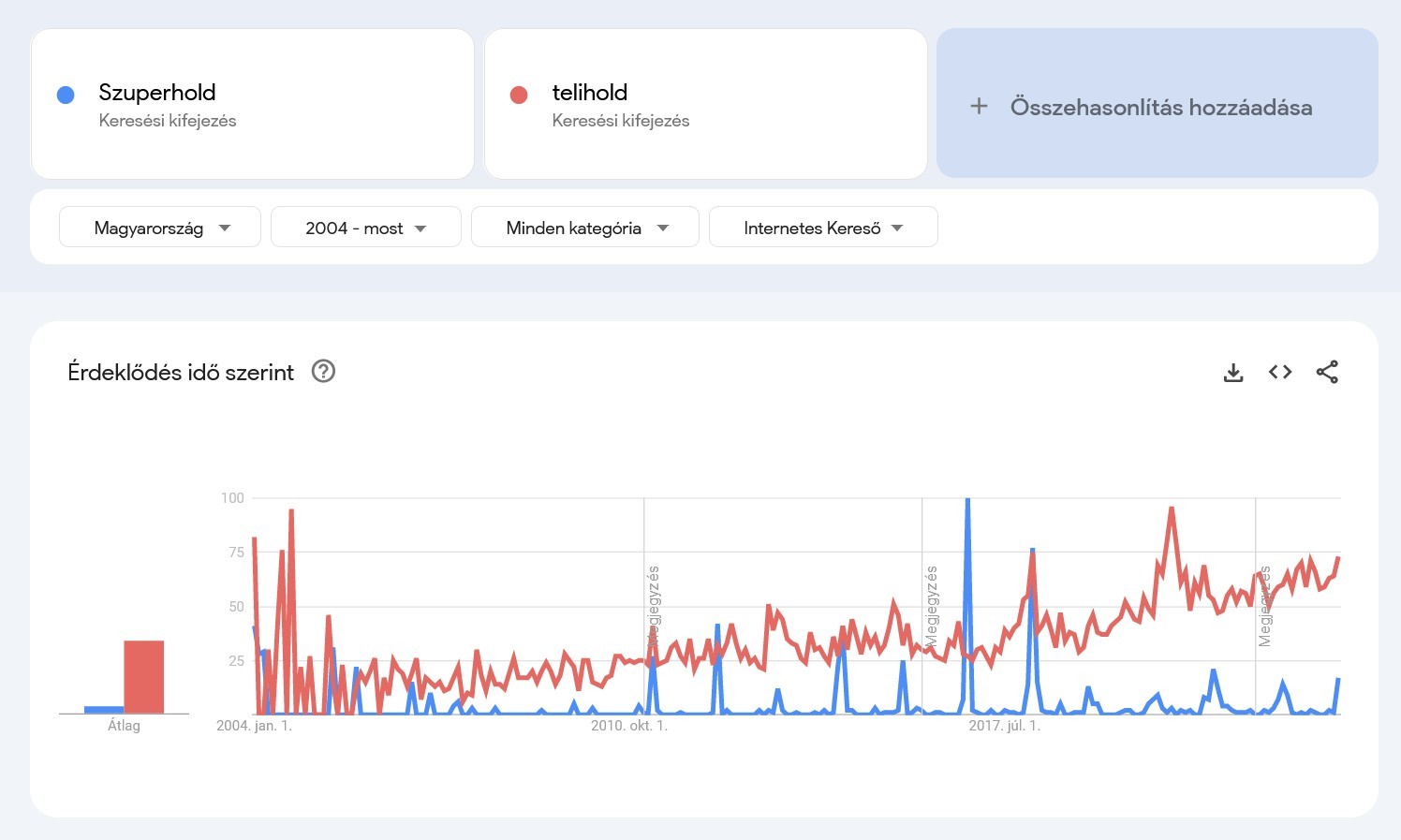Screen dimensions: 1401x840
Task: Click the download CSV icon
Action: point(1233,373)
